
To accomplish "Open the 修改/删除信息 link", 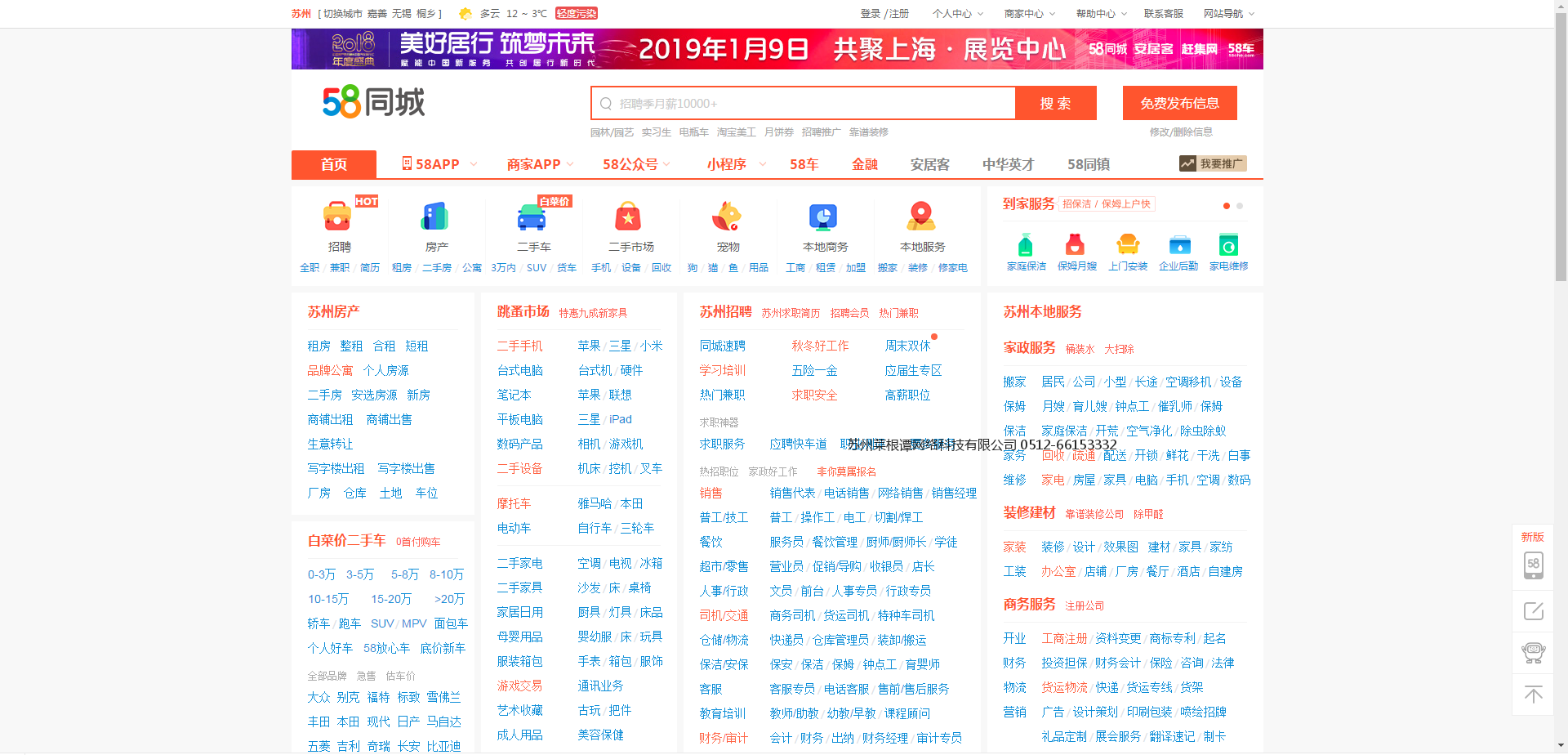I will pos(1181,132).
